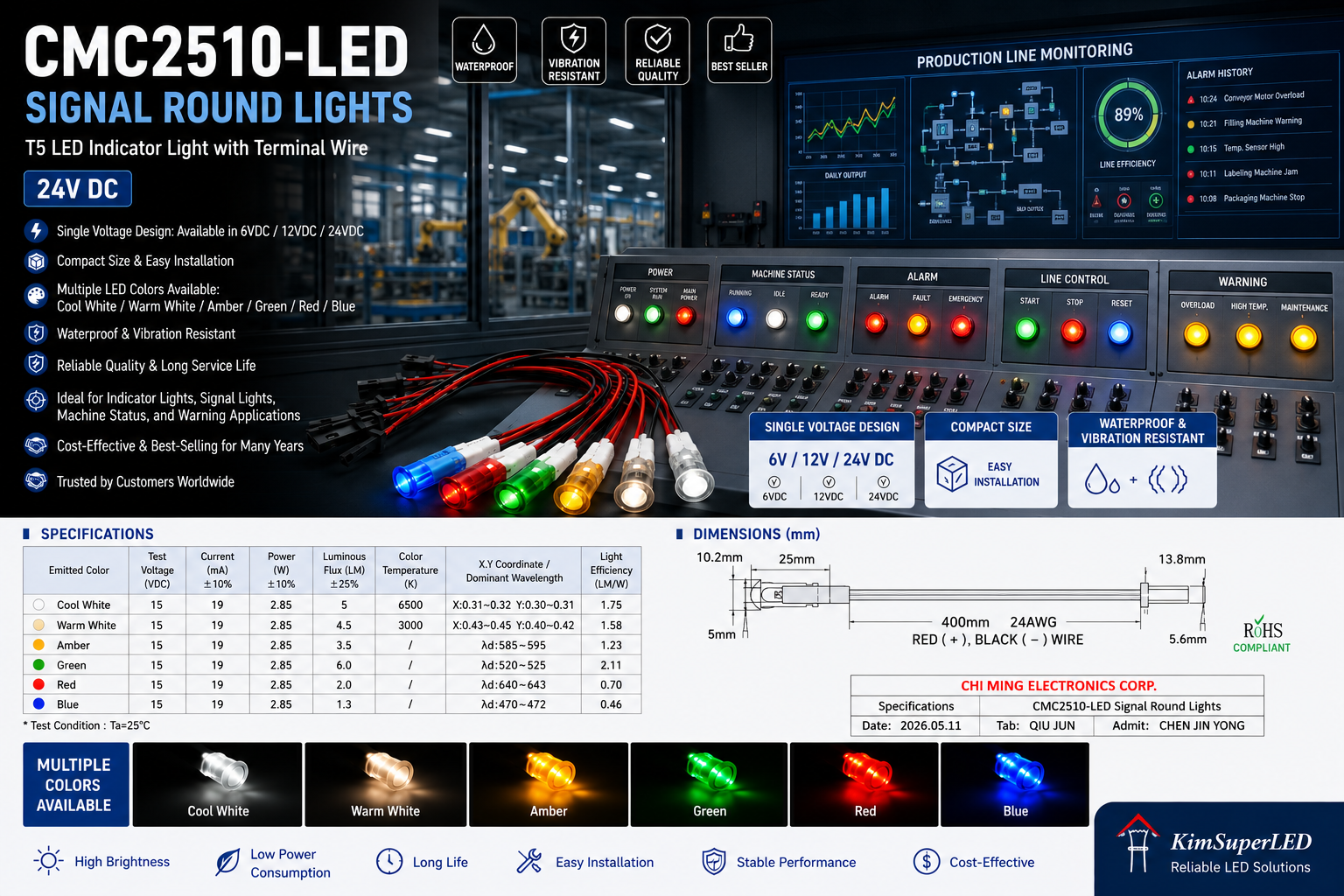Click the Multiple Colors Available label box
Image resolution: width=1344 pixels, height=896 pixels.
click(76, 785)
